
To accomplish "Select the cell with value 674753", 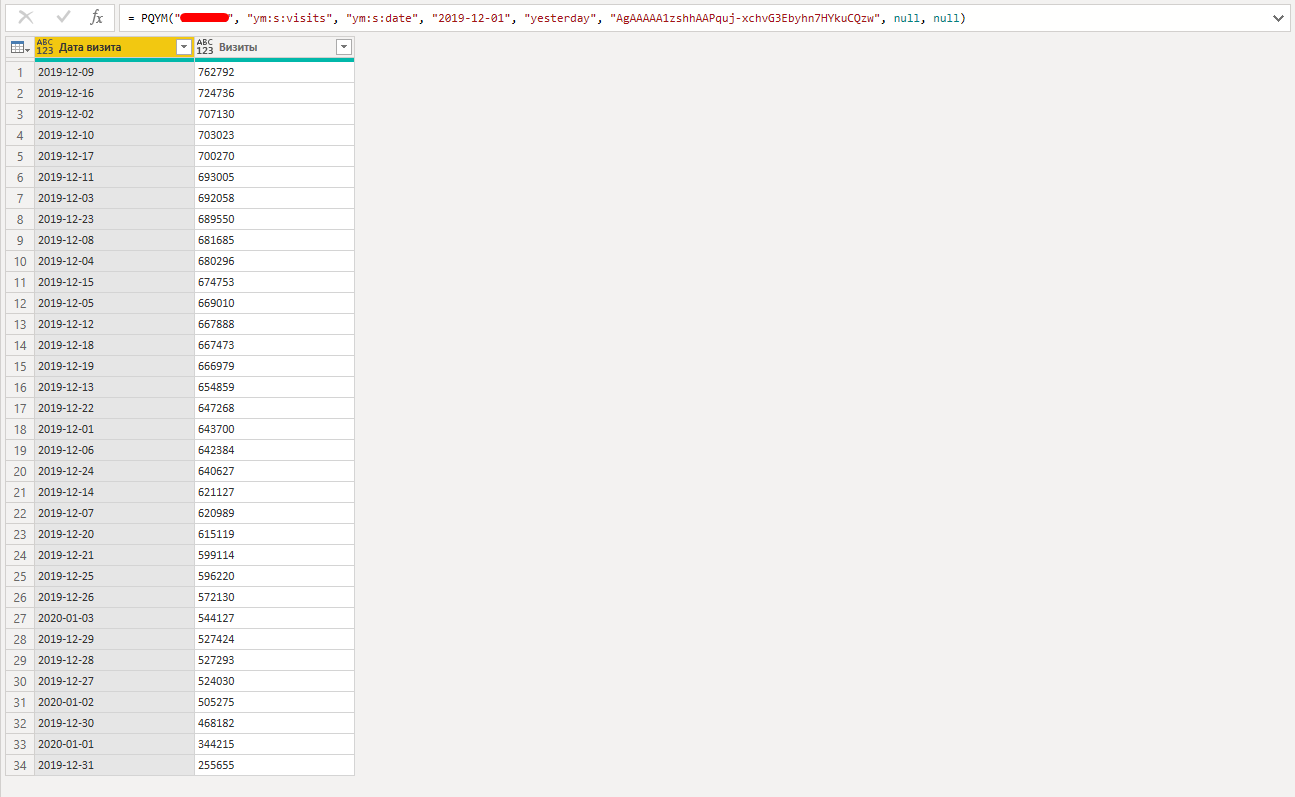I will (274, 282).
